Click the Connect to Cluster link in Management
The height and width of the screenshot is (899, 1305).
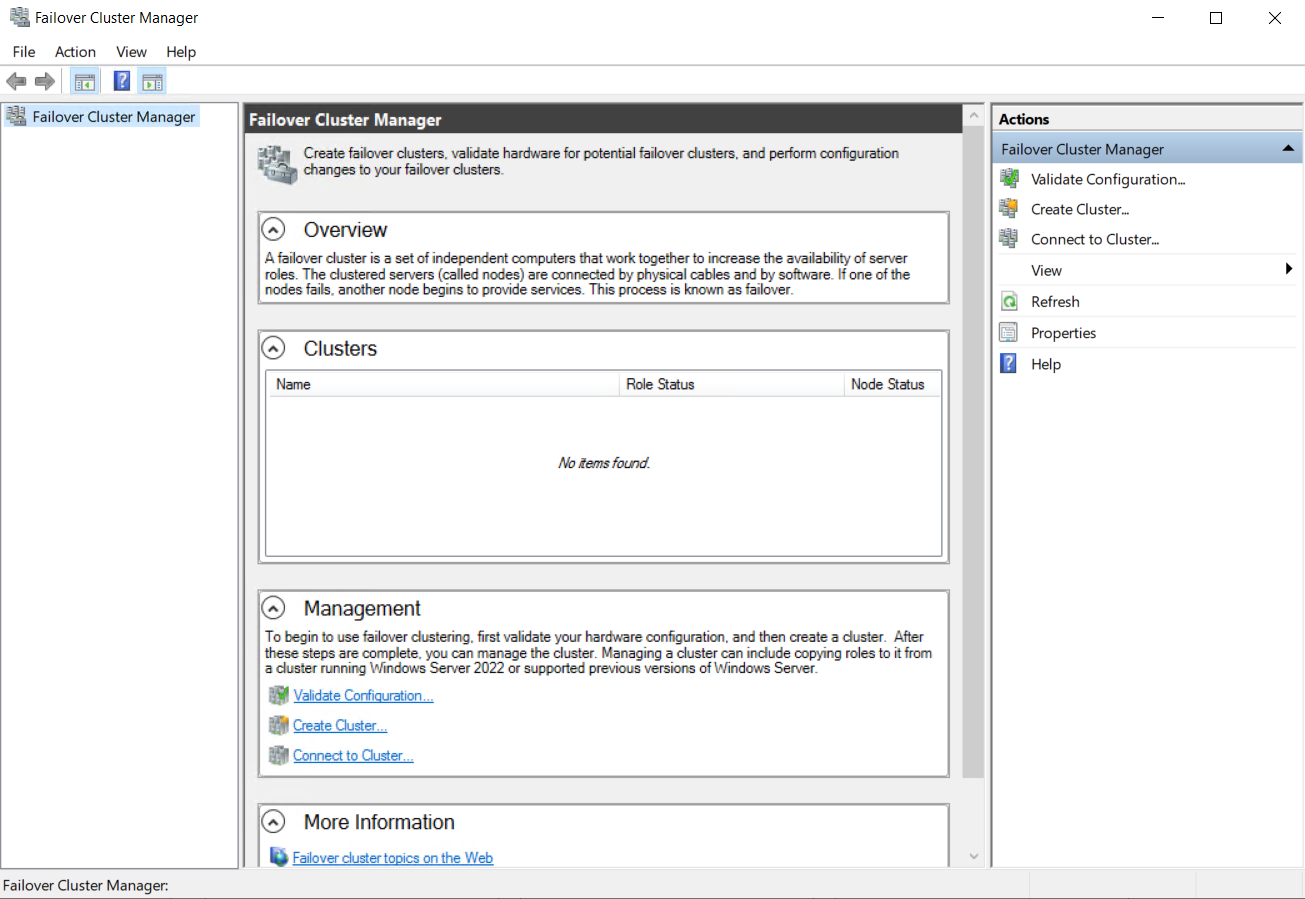[x=353, y=755]
